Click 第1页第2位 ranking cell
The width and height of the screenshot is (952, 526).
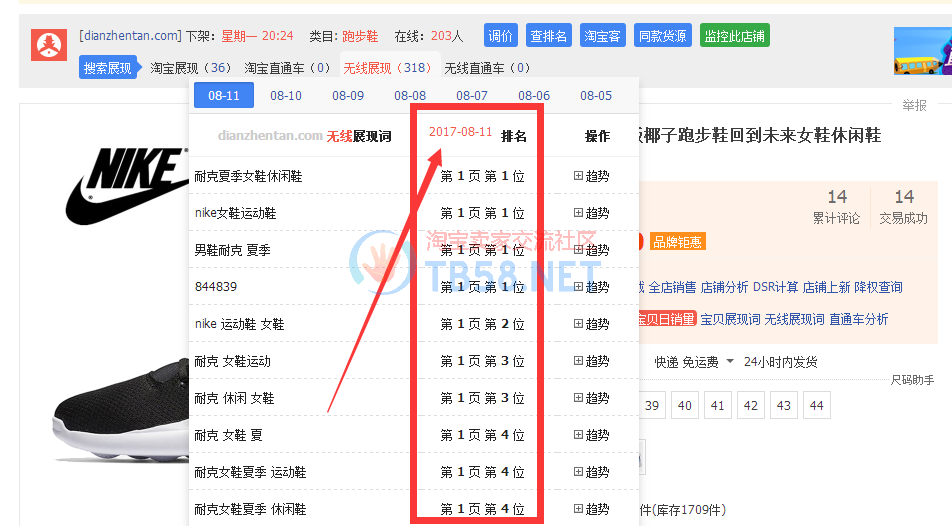[x=483, y=324]
